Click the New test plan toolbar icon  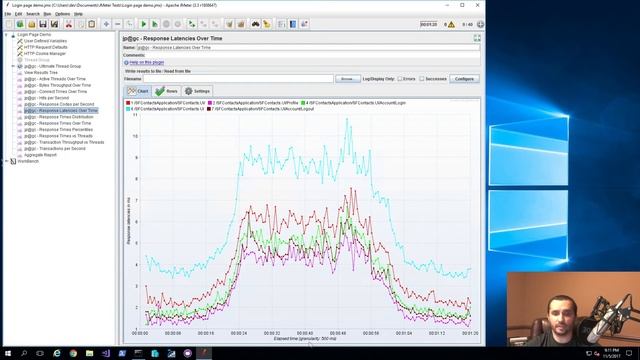[9, 24]
